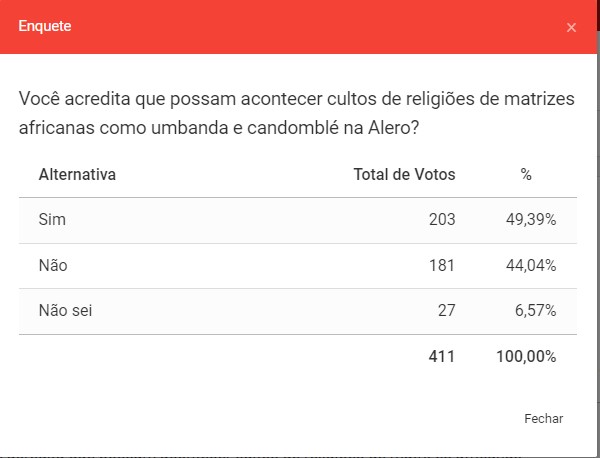
Task: Close the Enquete dialog with X icon
Action: click(x=571, y=27)
